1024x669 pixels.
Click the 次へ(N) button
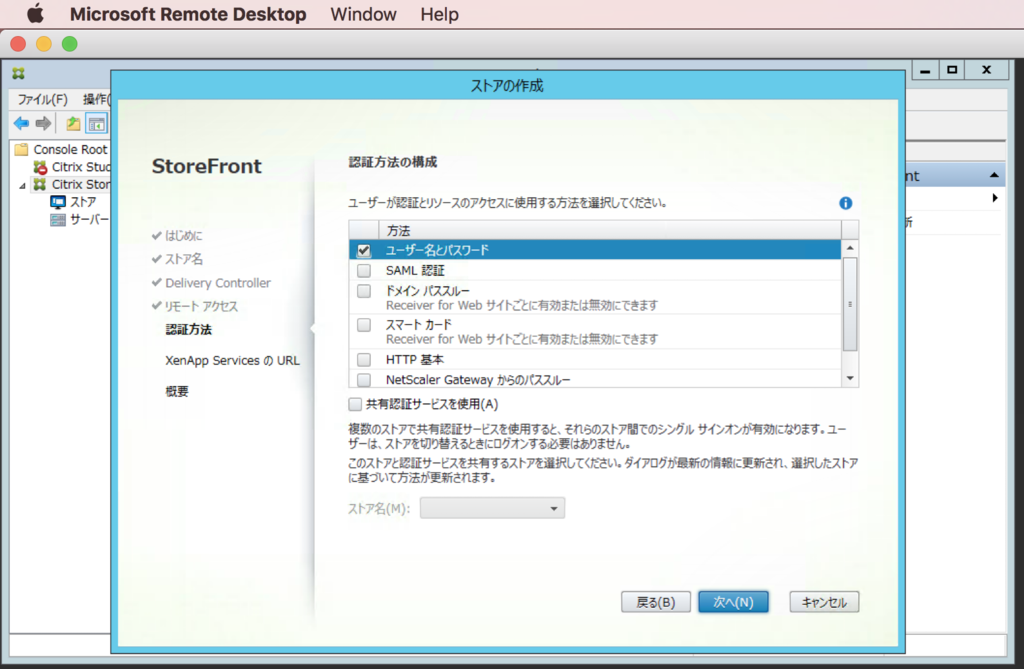(733, 602)
